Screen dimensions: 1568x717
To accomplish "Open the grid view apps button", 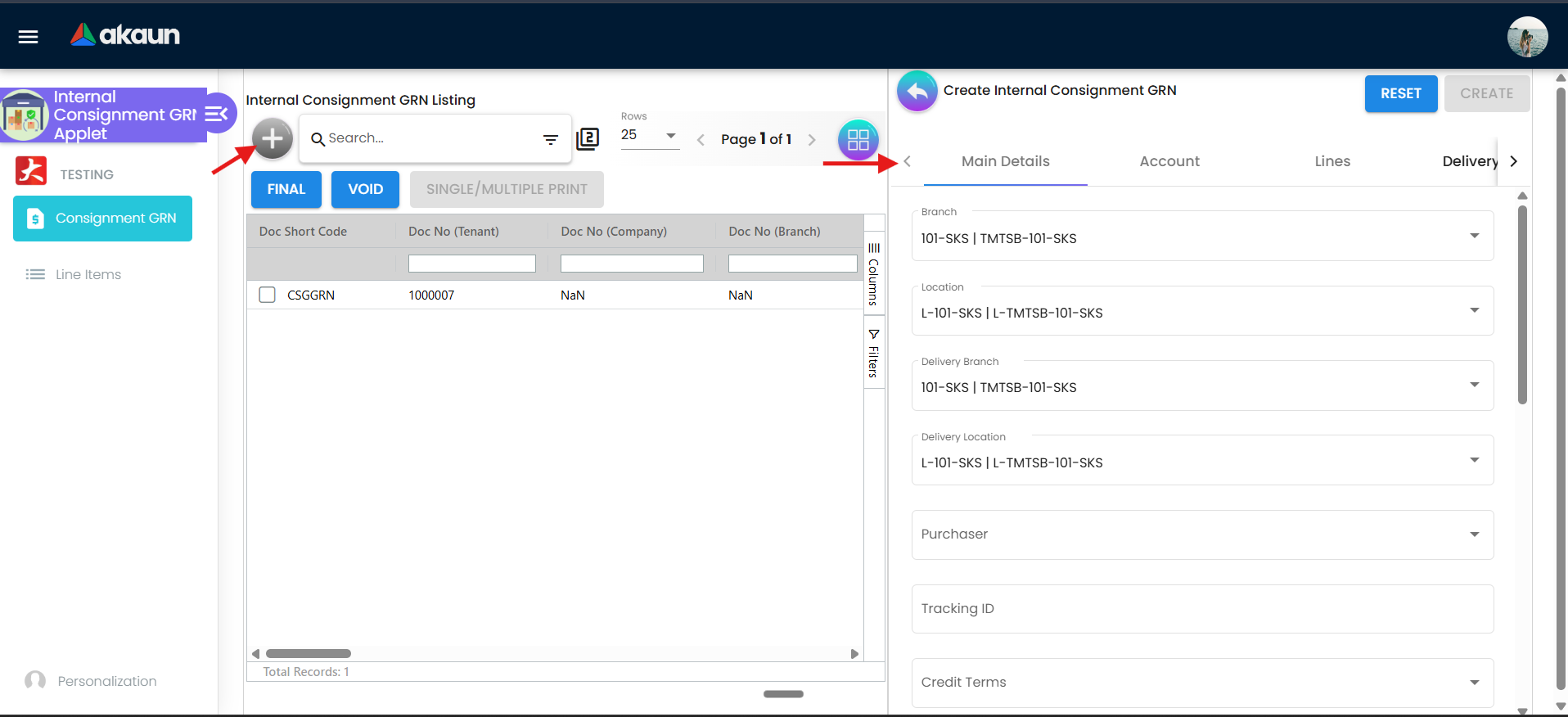I will (x=858, y=140).
